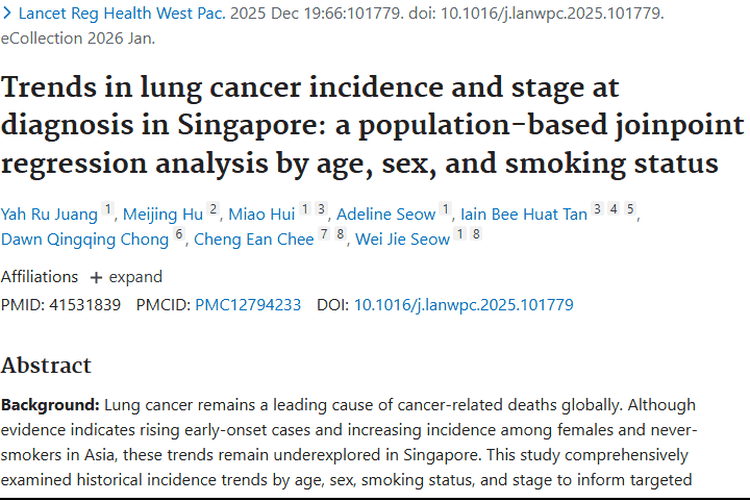Click affiliation superscript 6 after Dawn Qingqing Chong
Image resolution: width=750 pixels, height=500 pixels.
(179, 235)
